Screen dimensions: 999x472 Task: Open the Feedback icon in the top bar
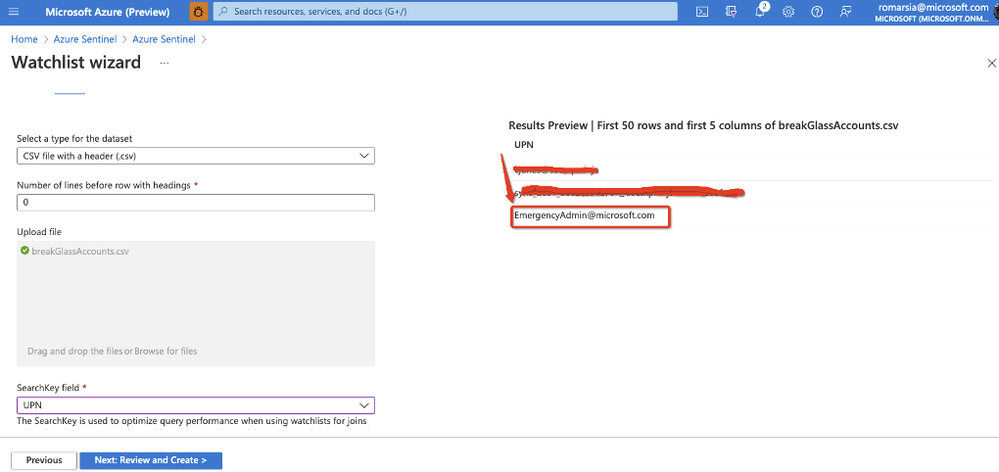(845, 11)
